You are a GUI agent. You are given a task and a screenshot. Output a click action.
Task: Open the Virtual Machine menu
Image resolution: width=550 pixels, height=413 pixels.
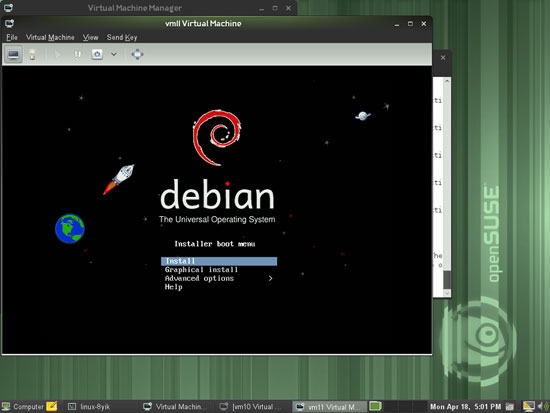pos(50,37)
